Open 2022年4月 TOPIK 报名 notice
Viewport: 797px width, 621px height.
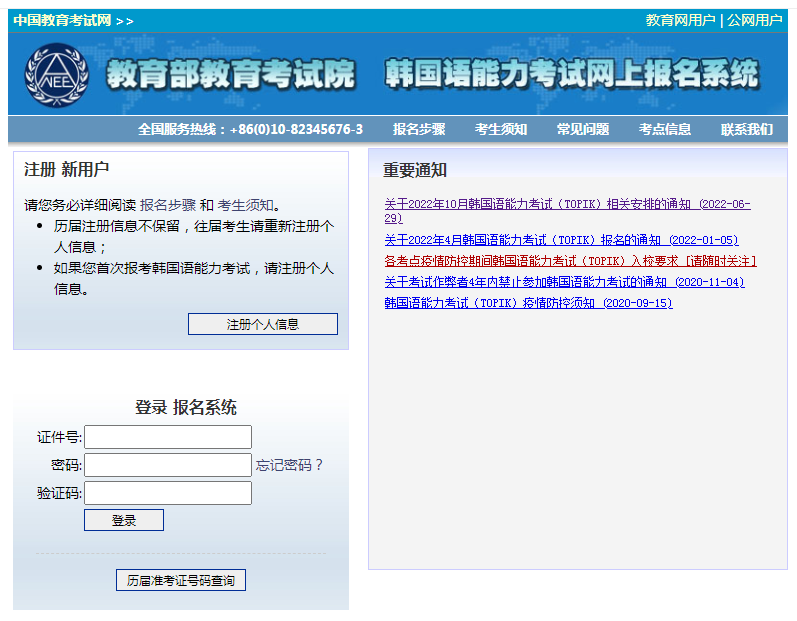coord(561,240)
